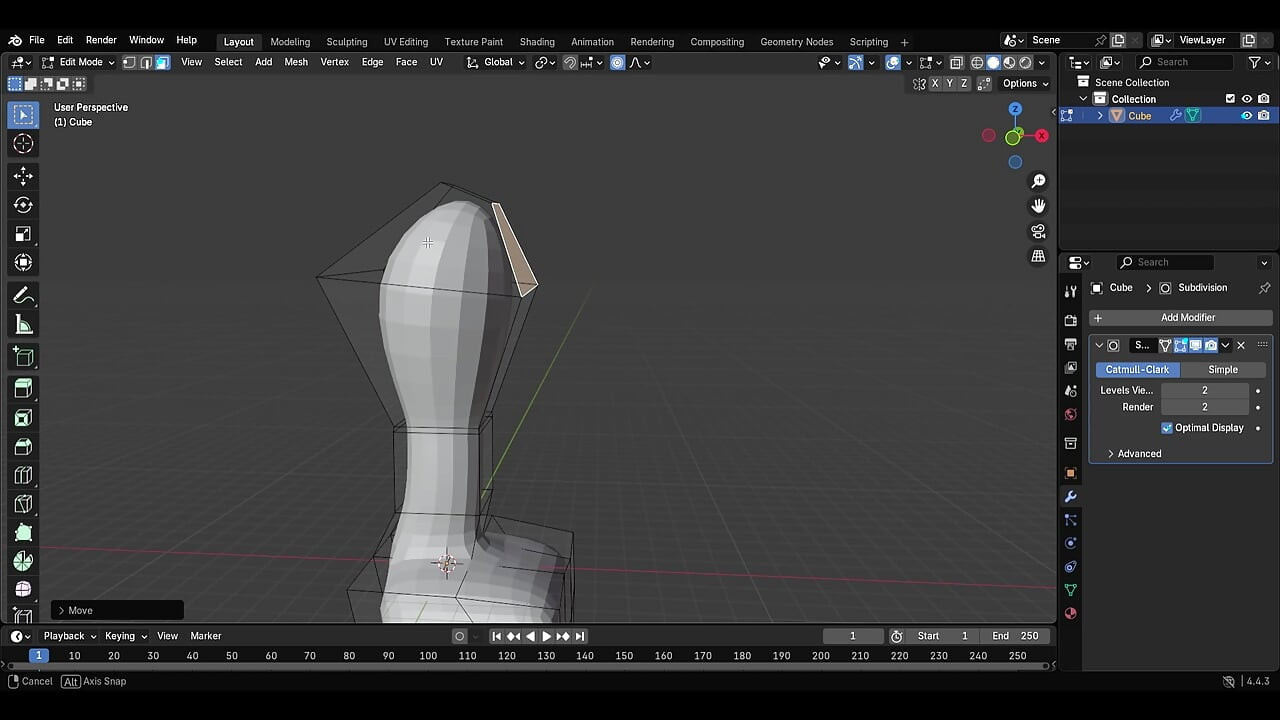Open the Options dropdown
The width and height of the screenshot is (1280, 720).
[x=1026, y=84]
